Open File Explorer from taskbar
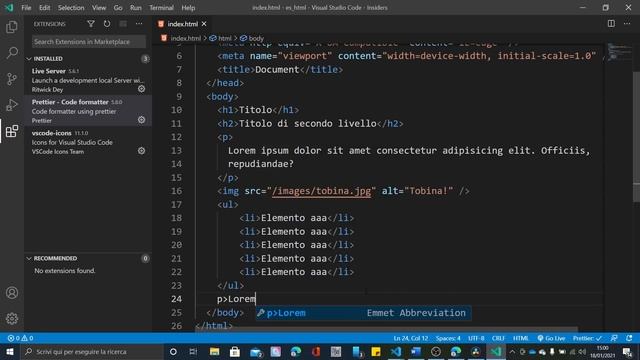Screen dimensions: 640x360 [214, 351]
